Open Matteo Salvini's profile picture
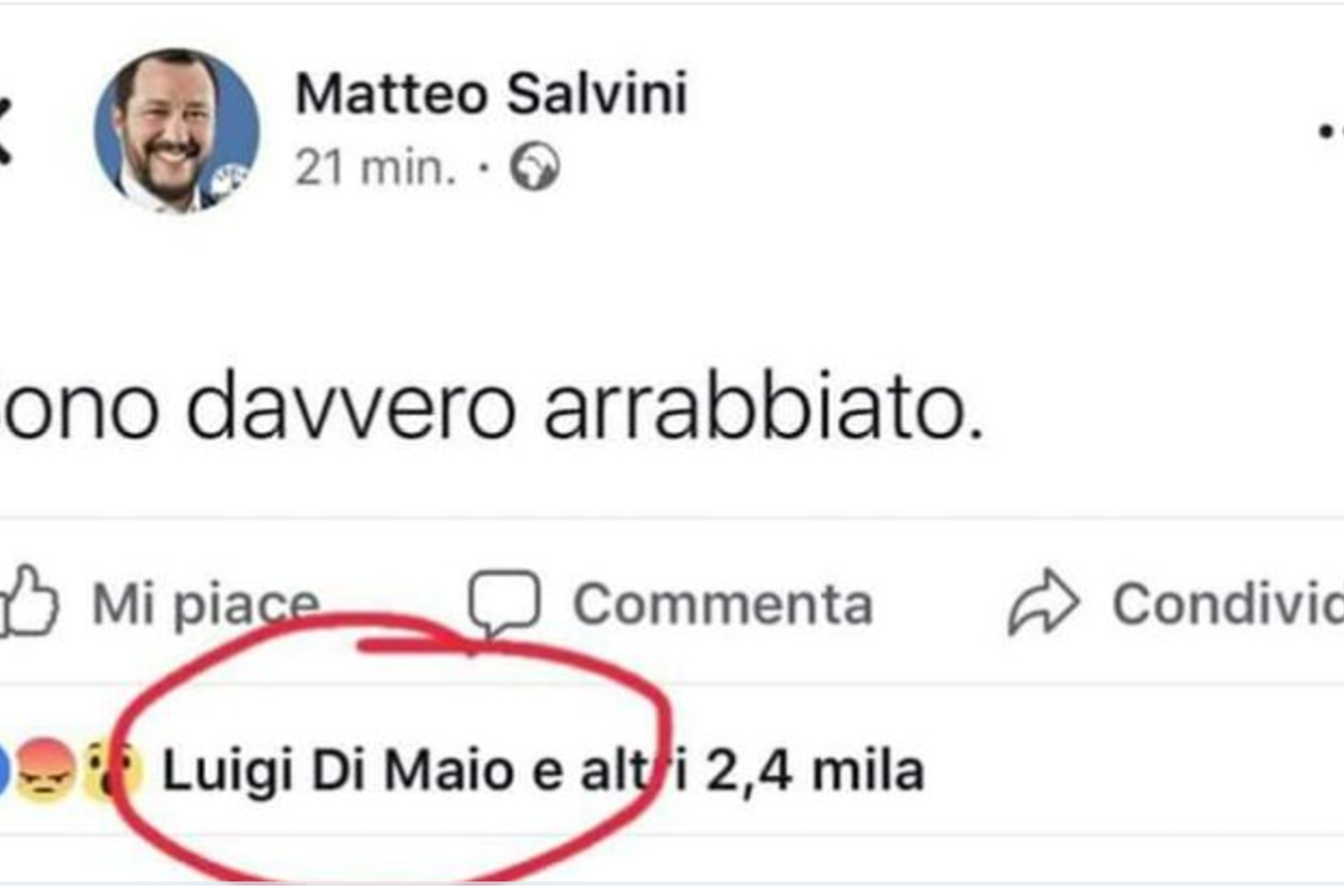The height and width of the screenshot is (896, 1344). [x=177, y=131]
